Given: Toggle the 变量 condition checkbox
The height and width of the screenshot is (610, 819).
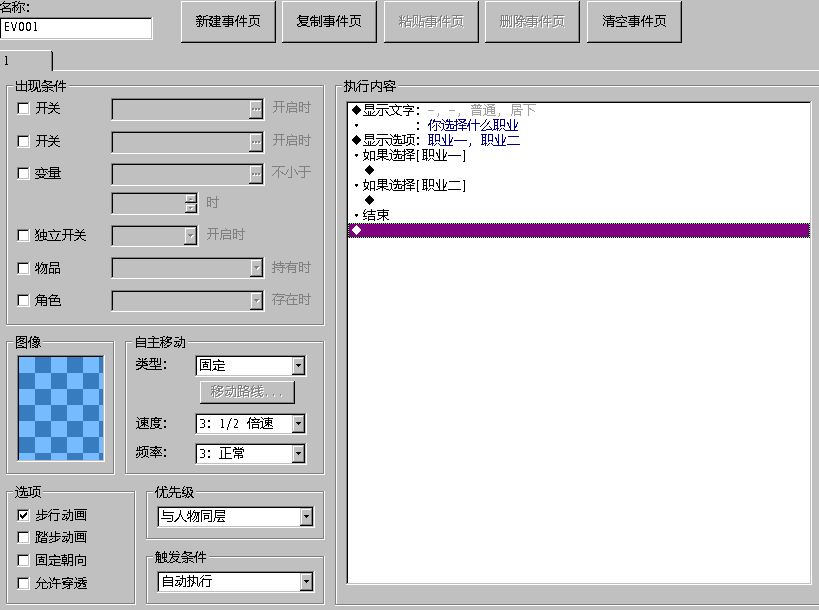Looking at the screenshot, I should click(24, 173).
